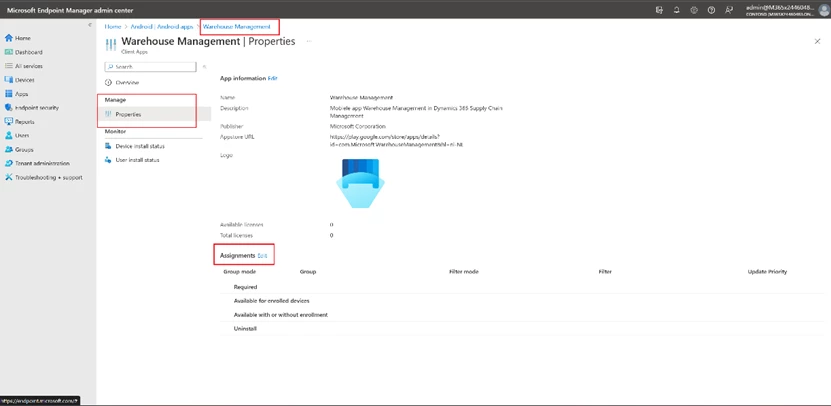The width and height of the screenshot is (831, 406).
Task: Click the Group column header
Action: pyautogui.click(x=307, y=271)
